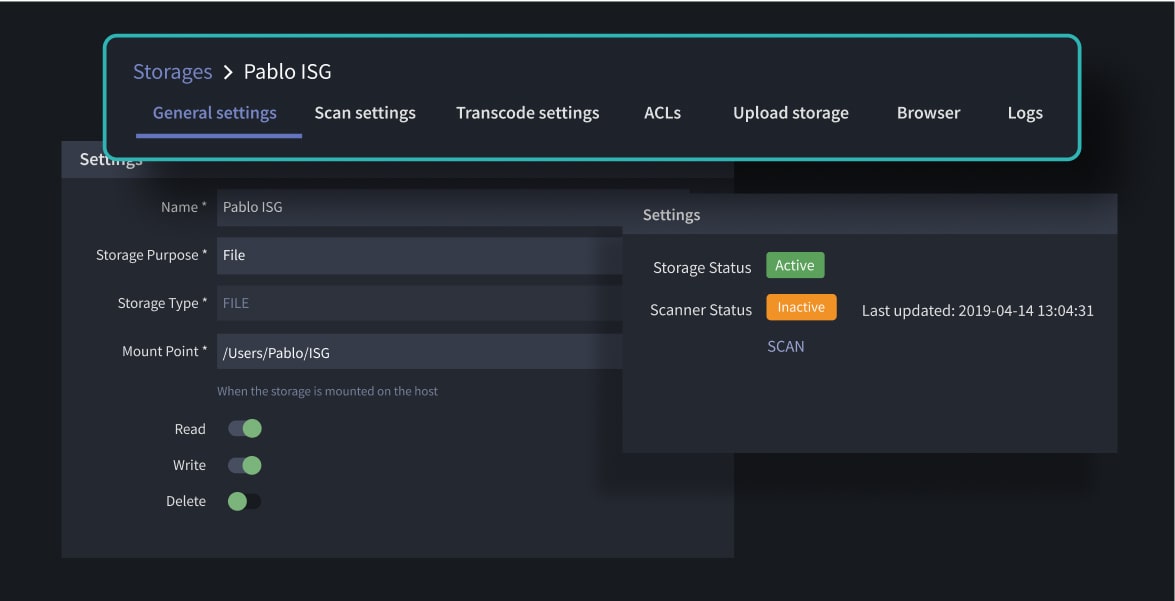The height and width of the screenshot is (601, 1175).
Task: Enable the Delete permission switch
Action: (245, 501)
